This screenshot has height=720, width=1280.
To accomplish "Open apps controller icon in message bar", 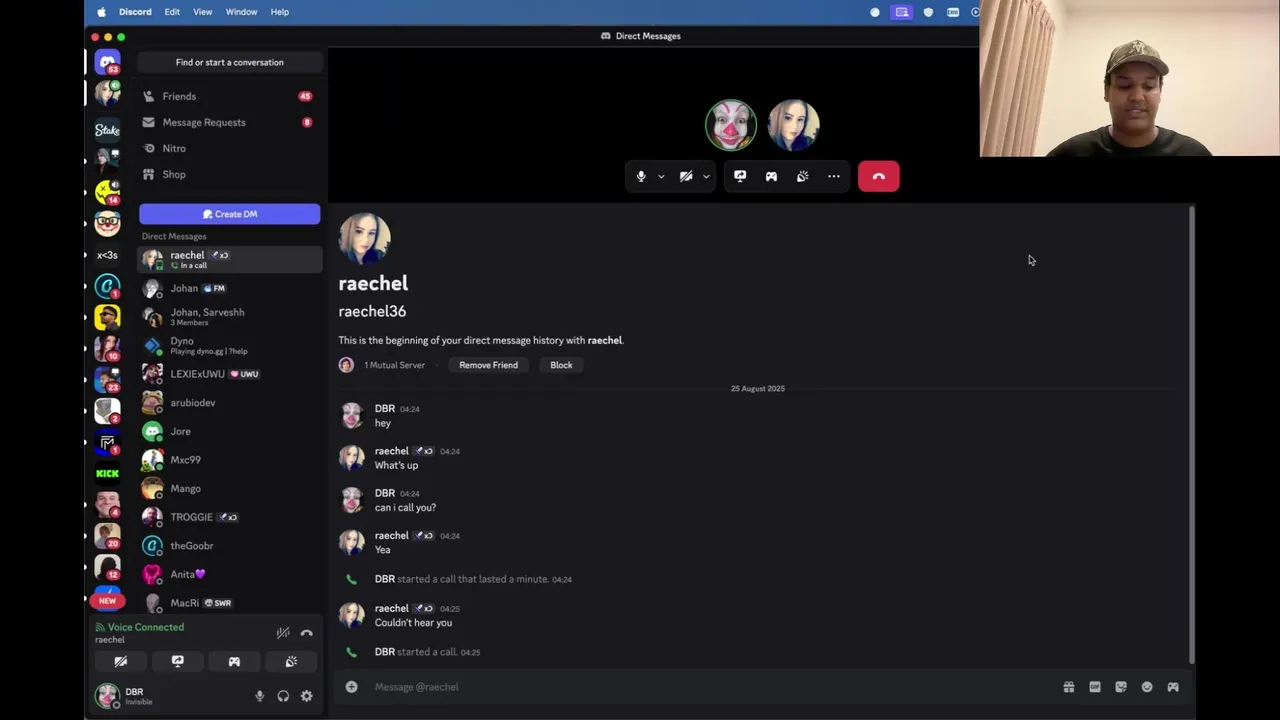I will point(1173,687).
